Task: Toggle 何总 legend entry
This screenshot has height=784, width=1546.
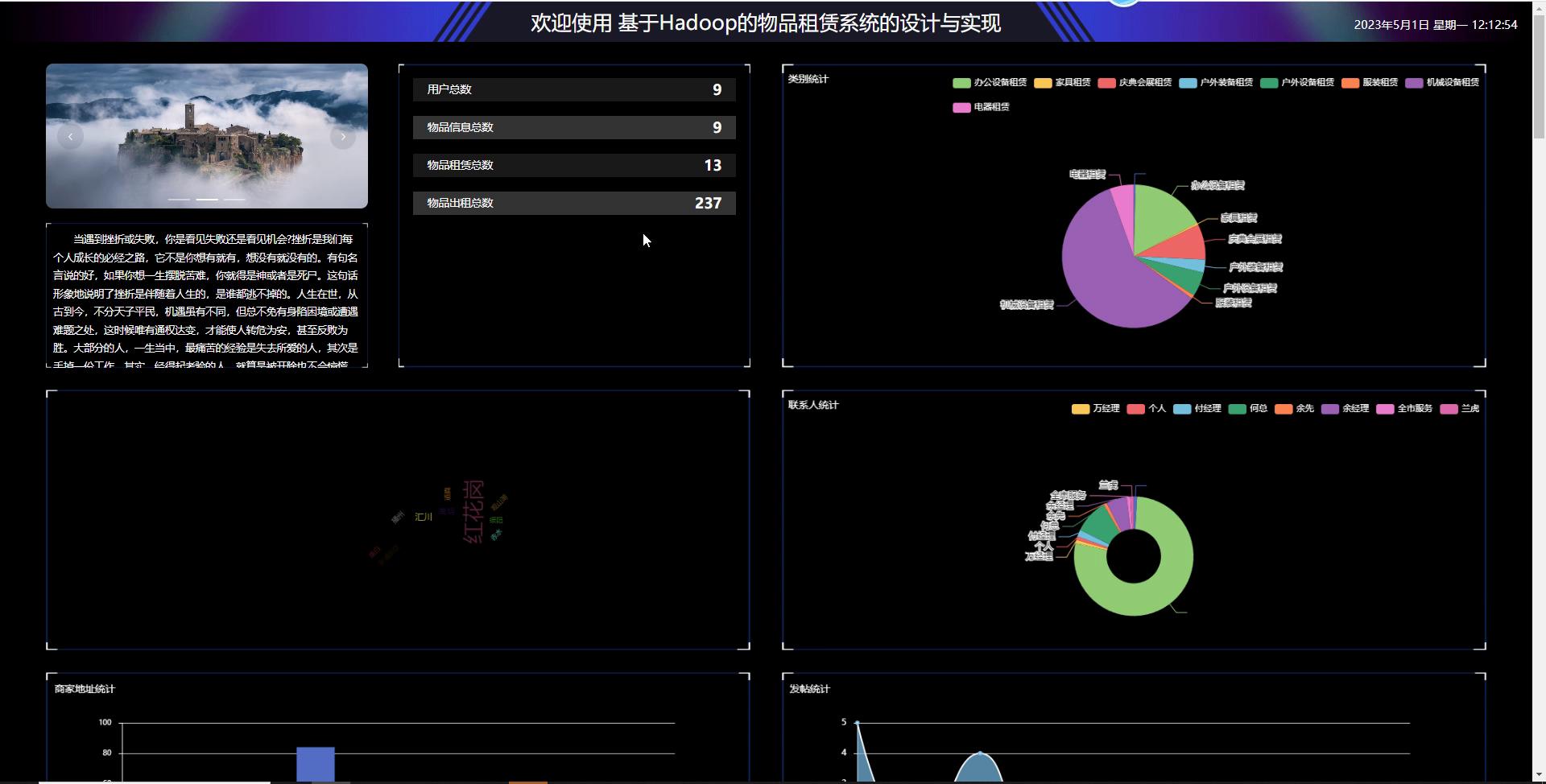Action: coord(1248,409)
